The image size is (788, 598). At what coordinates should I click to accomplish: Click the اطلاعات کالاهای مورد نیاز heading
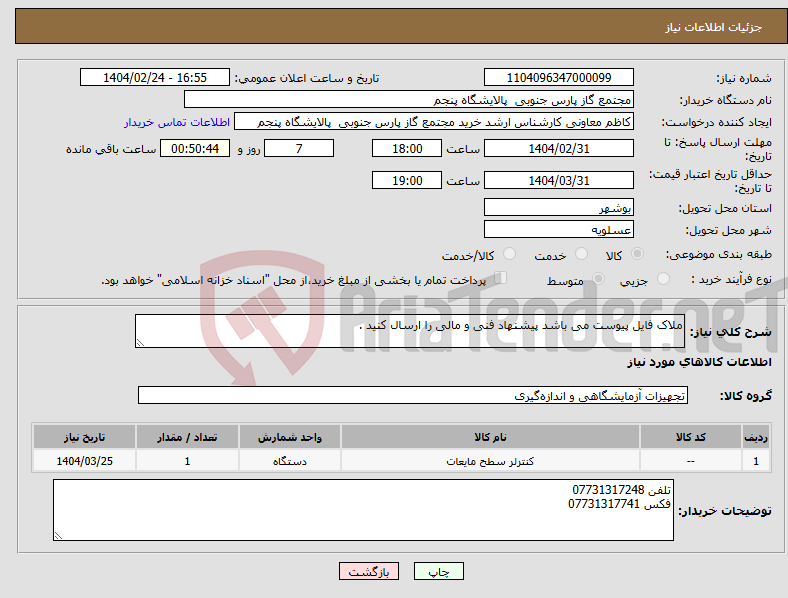pos(699,362)
